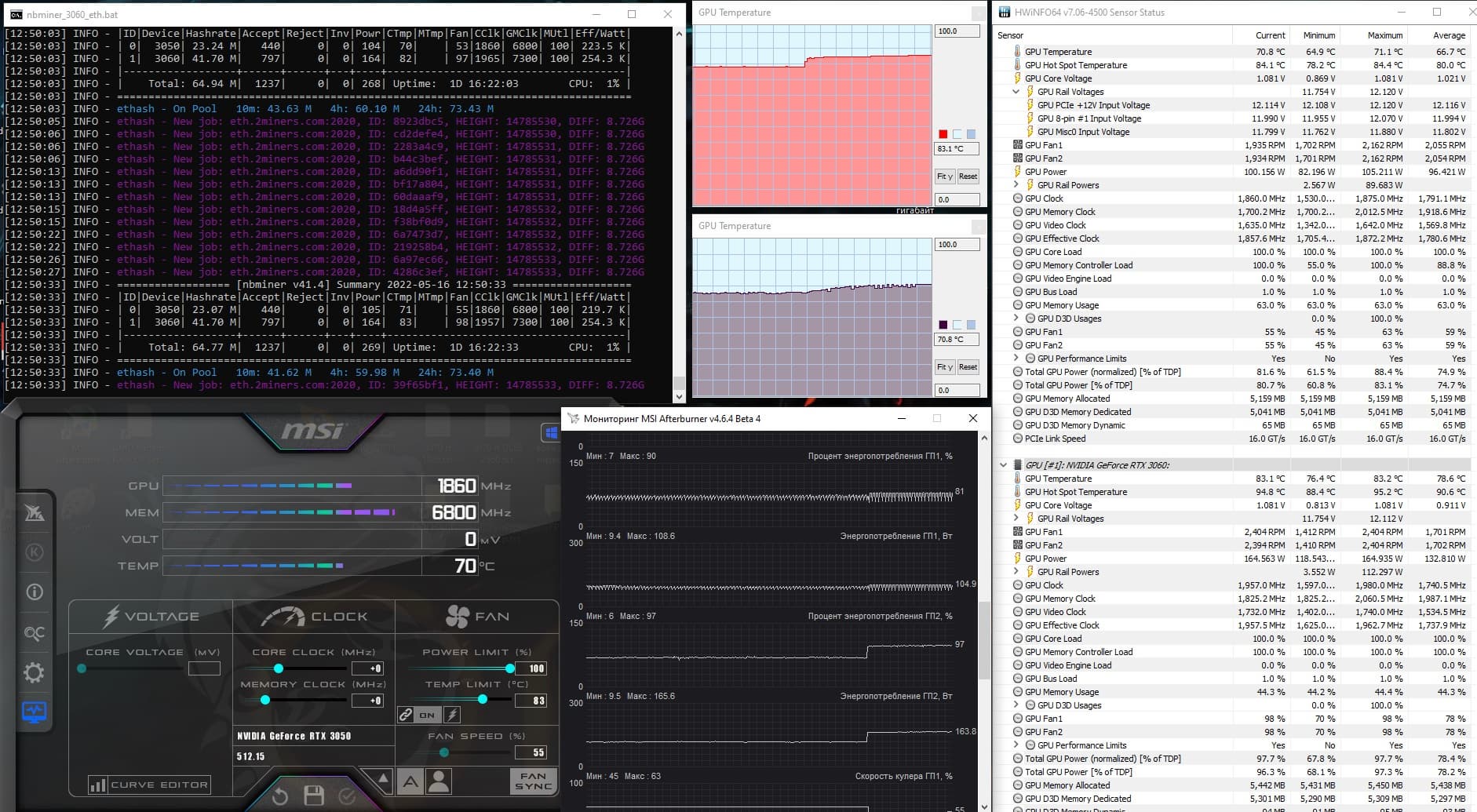This screenshot has width=1477, height=812.
Task: Click the hardware monitor icon in sidebar
Action: click(x=35, y=712)
